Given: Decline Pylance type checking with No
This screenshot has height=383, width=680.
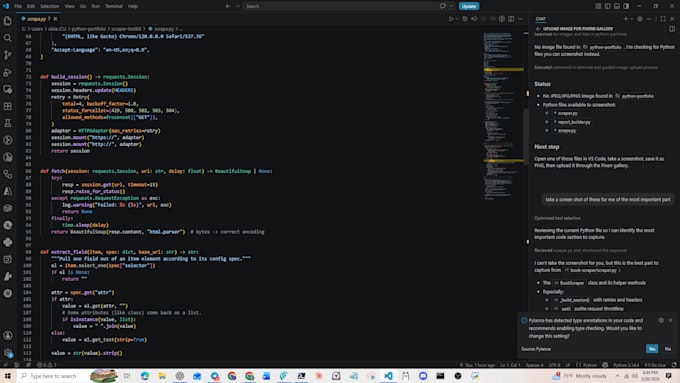Looking at the screenshot, I should coord(667,349).
